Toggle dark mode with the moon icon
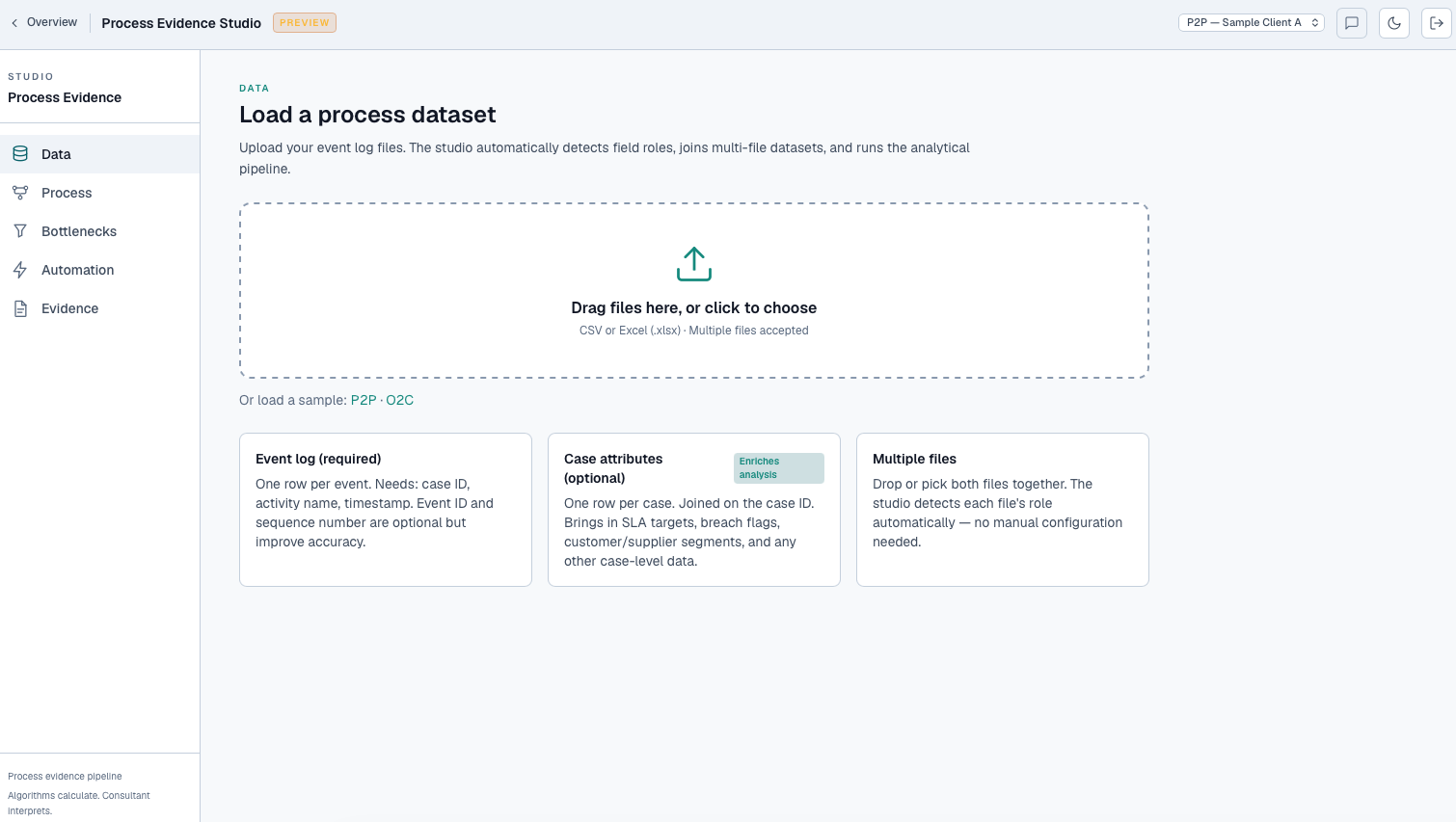 click(x=1394, y=23)
